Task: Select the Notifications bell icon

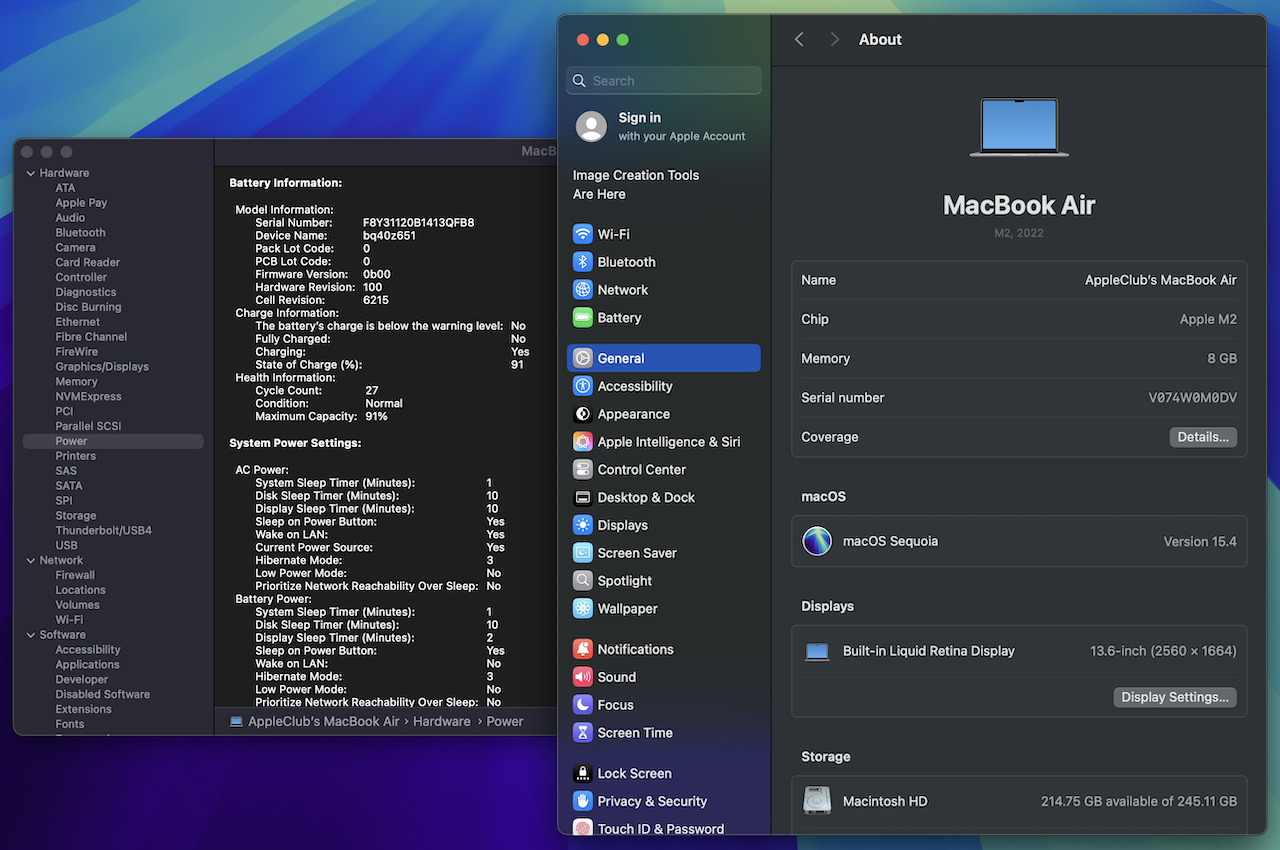Action: pos(583,649)
